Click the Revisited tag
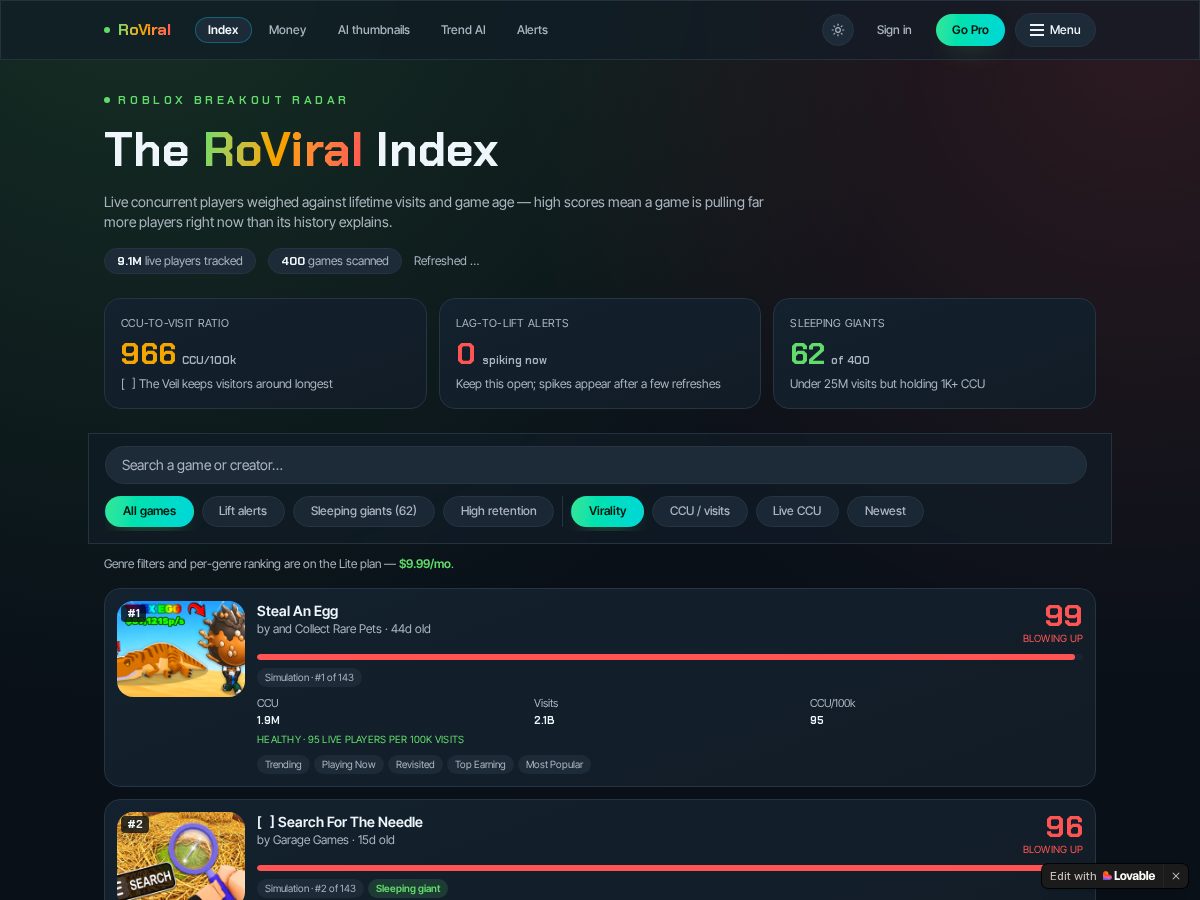The width and height of the screenshot is (1200, 900). click(x=415, y=765)
